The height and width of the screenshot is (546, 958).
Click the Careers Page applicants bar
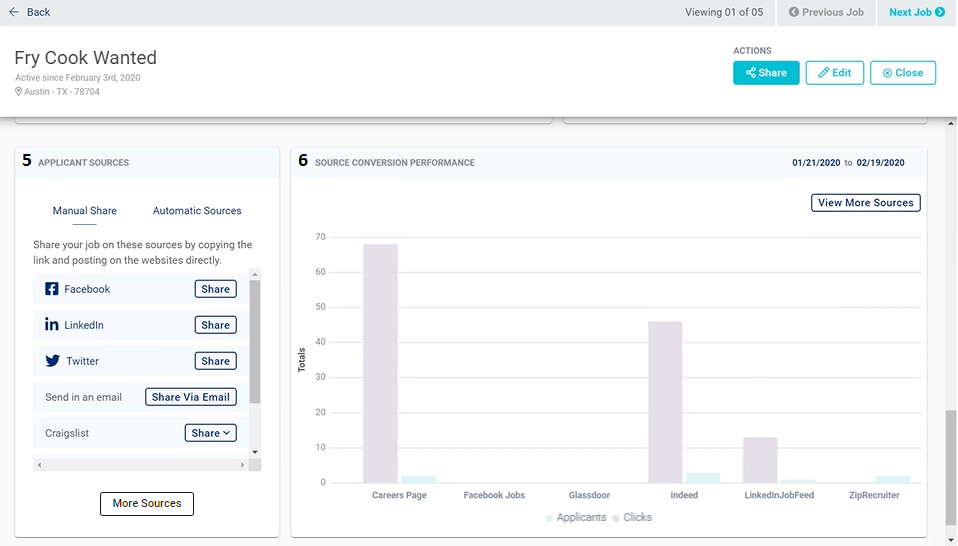point(419,479)
